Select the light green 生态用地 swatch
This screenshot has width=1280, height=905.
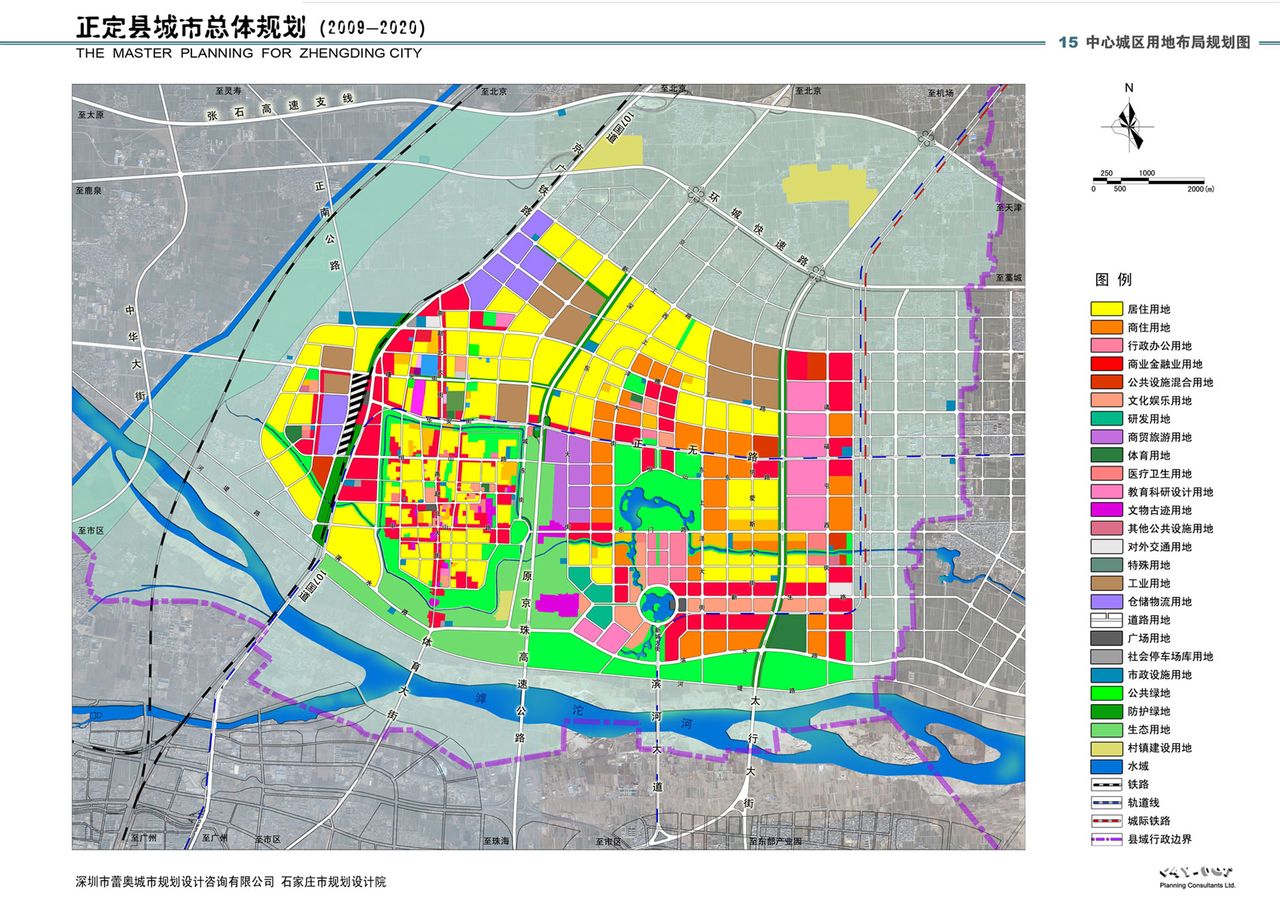(x=1105, y=730)
